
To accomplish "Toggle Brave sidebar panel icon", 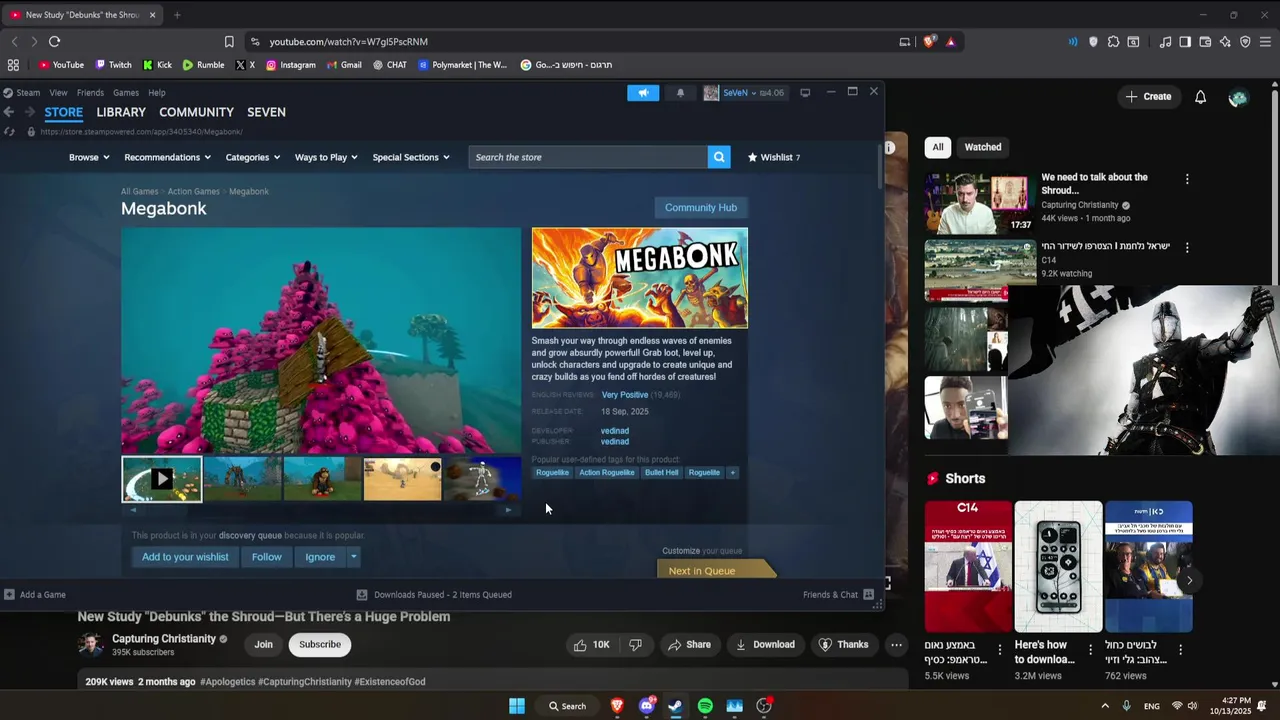I will click(x=1185, y=42).
